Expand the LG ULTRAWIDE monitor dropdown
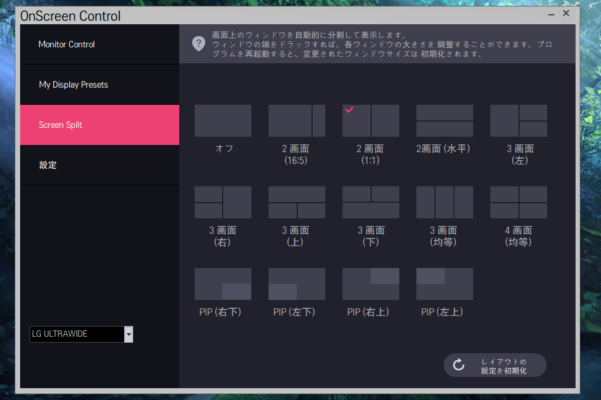 tap(128, 334)
